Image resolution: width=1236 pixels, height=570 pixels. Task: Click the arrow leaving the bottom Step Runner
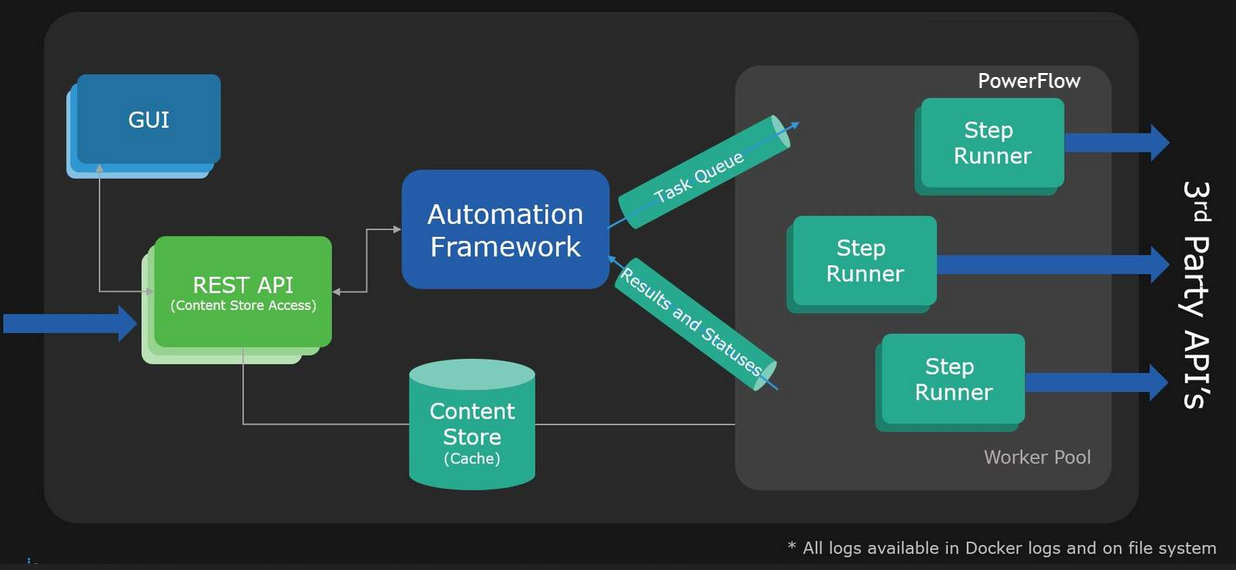pyautogui.click(x=1095, y=382)
